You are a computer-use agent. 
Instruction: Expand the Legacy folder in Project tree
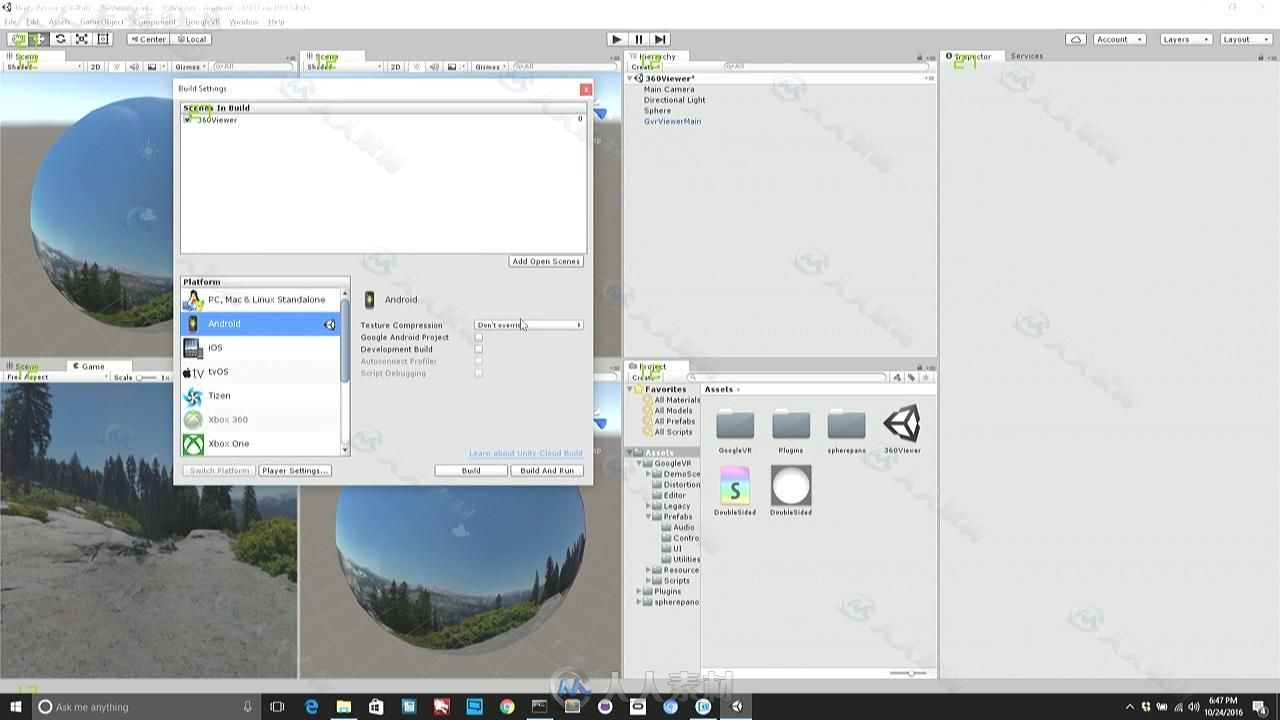tap(649, 506)
